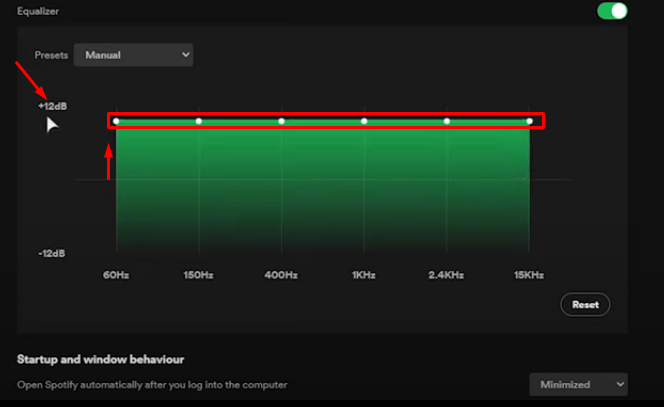Click the -12dB scale label
Viewport: 664px width, 407px height.
click(x=52, y=253)
